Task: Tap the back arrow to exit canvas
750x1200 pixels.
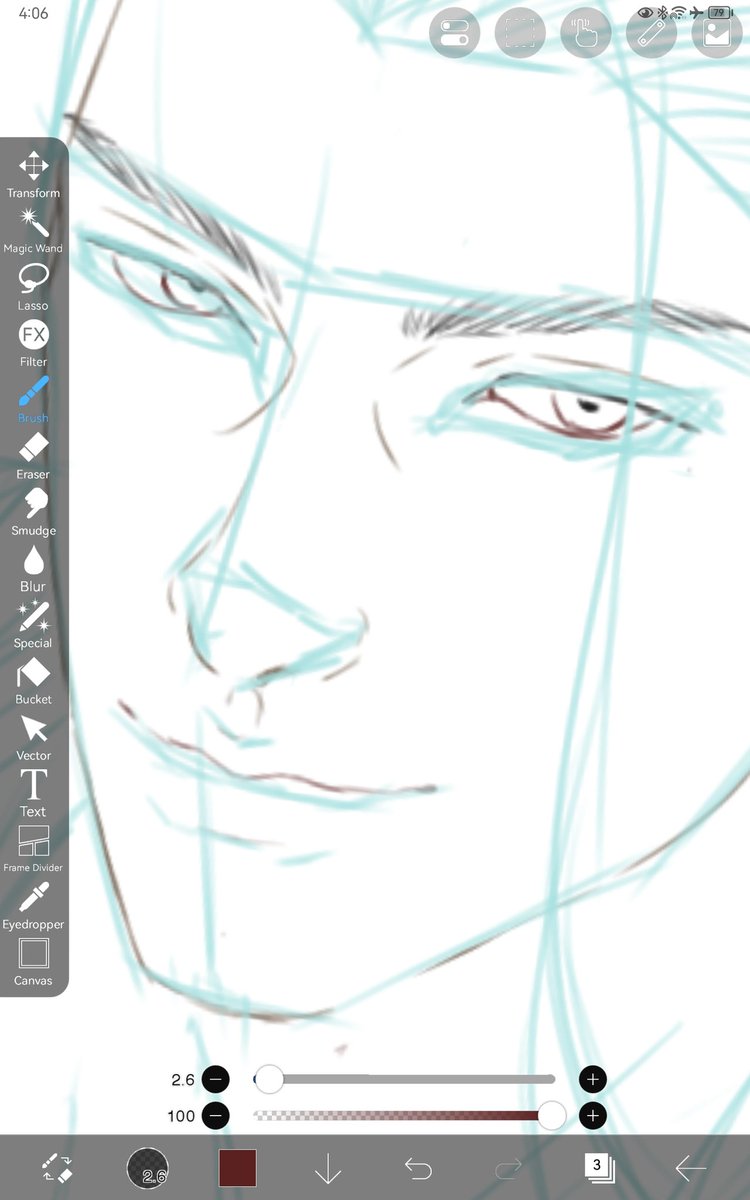Action: point(690,1167)
